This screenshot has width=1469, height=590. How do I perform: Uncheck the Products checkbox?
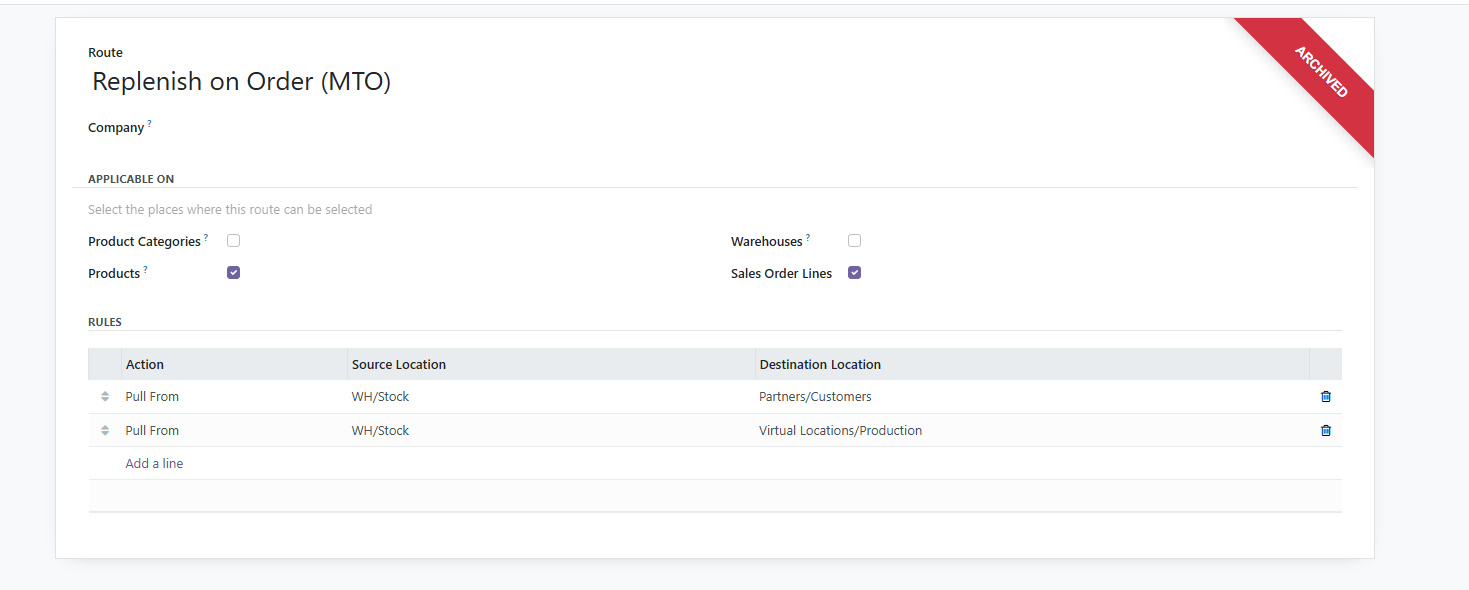pyautogui.click(x=233, y=272)
